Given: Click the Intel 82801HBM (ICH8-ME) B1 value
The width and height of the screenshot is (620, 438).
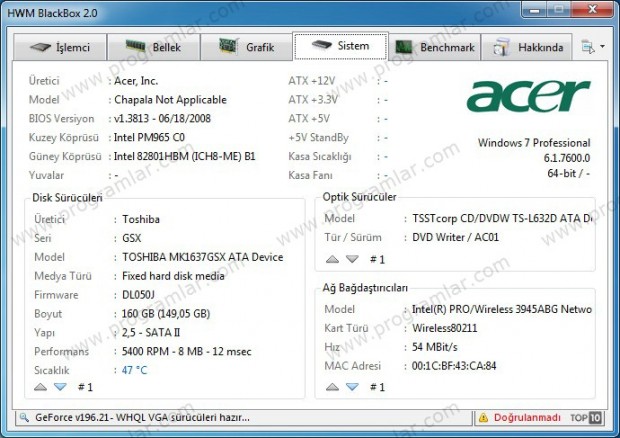Looking at the screenshot, I should 184,157.
